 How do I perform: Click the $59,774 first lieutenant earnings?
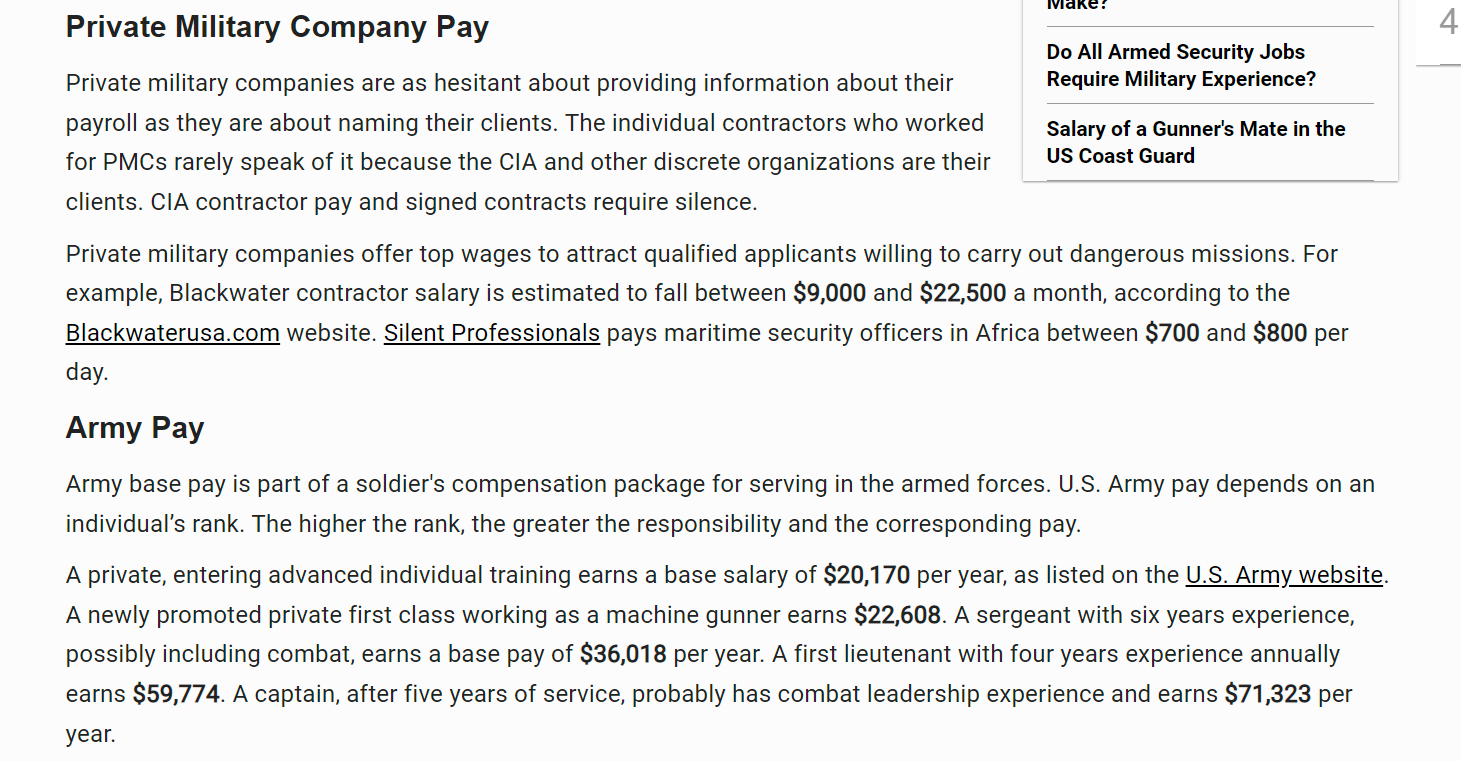point(176,694)
